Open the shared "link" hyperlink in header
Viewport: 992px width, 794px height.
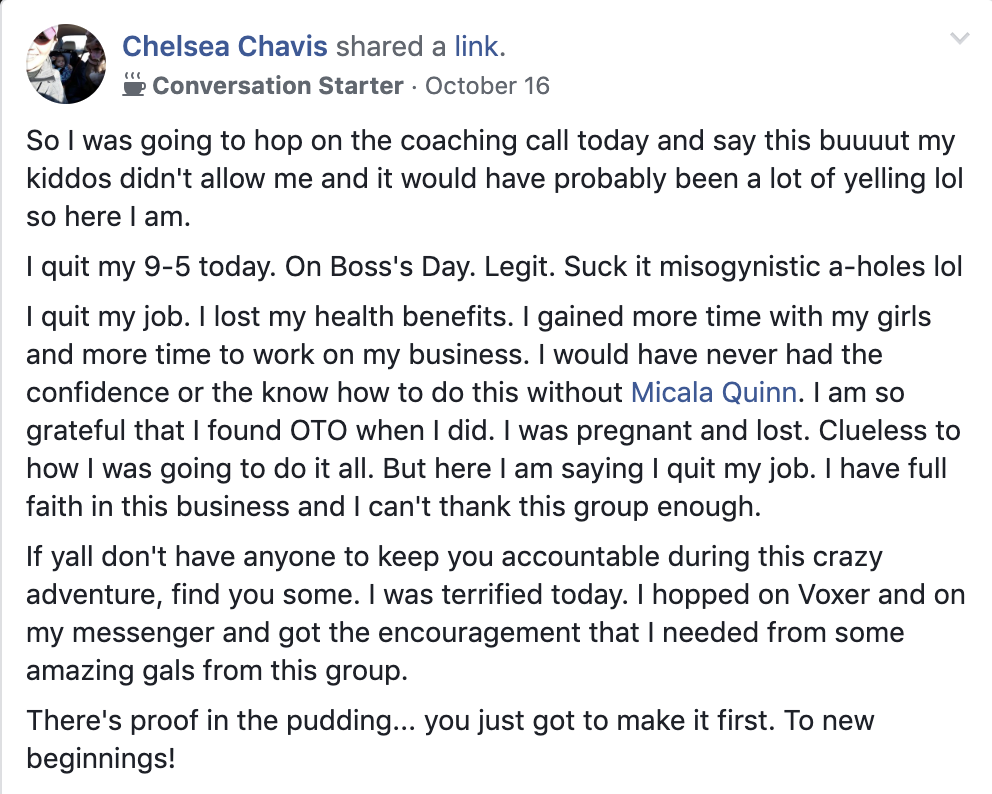point(476,45)
